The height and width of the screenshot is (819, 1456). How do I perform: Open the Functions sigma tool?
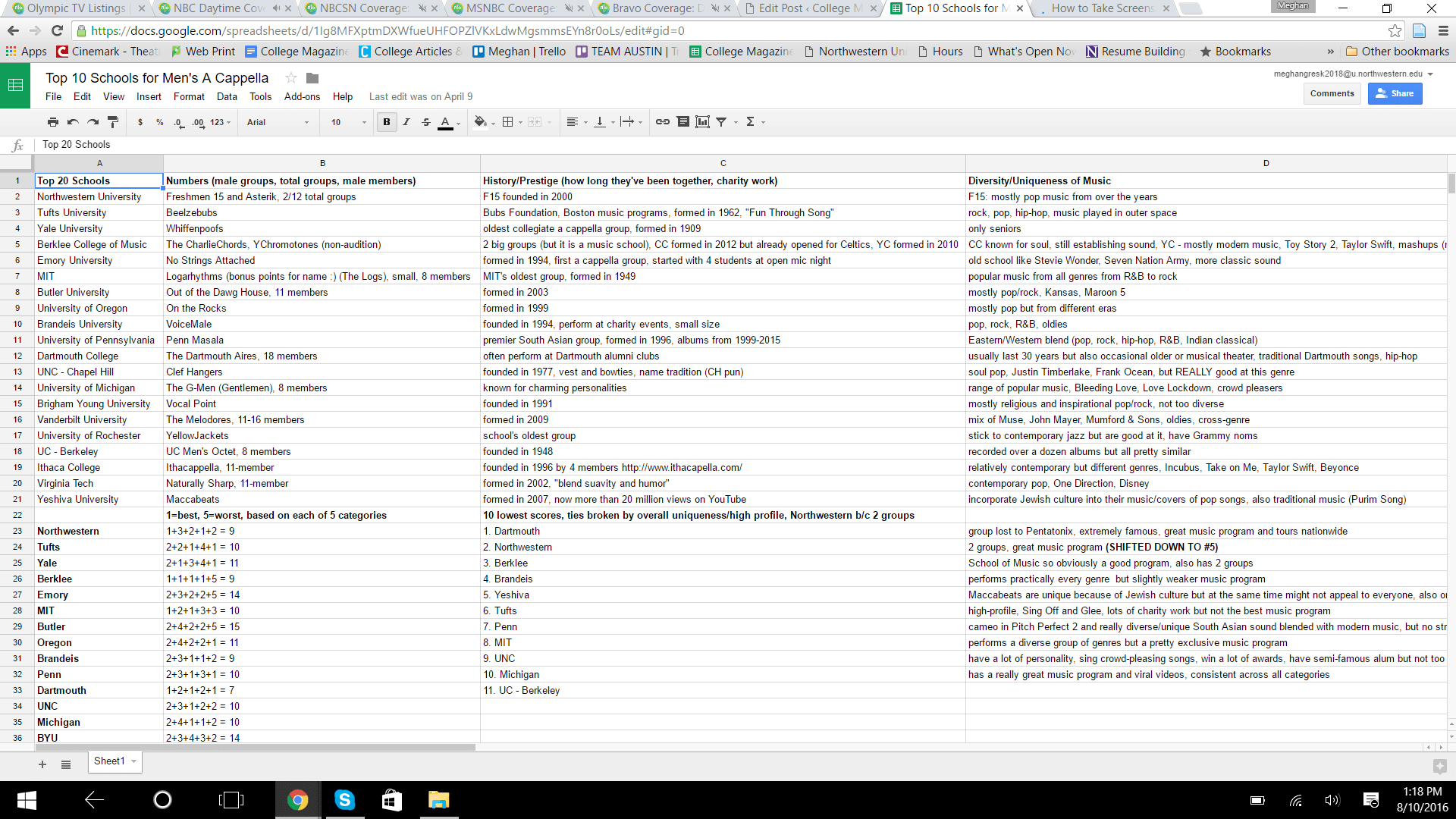click(x=751, y=122)
